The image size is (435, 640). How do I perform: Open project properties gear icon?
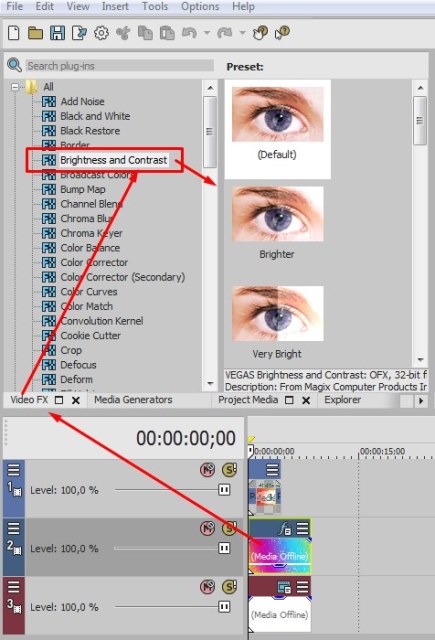(x=101, y=33)
